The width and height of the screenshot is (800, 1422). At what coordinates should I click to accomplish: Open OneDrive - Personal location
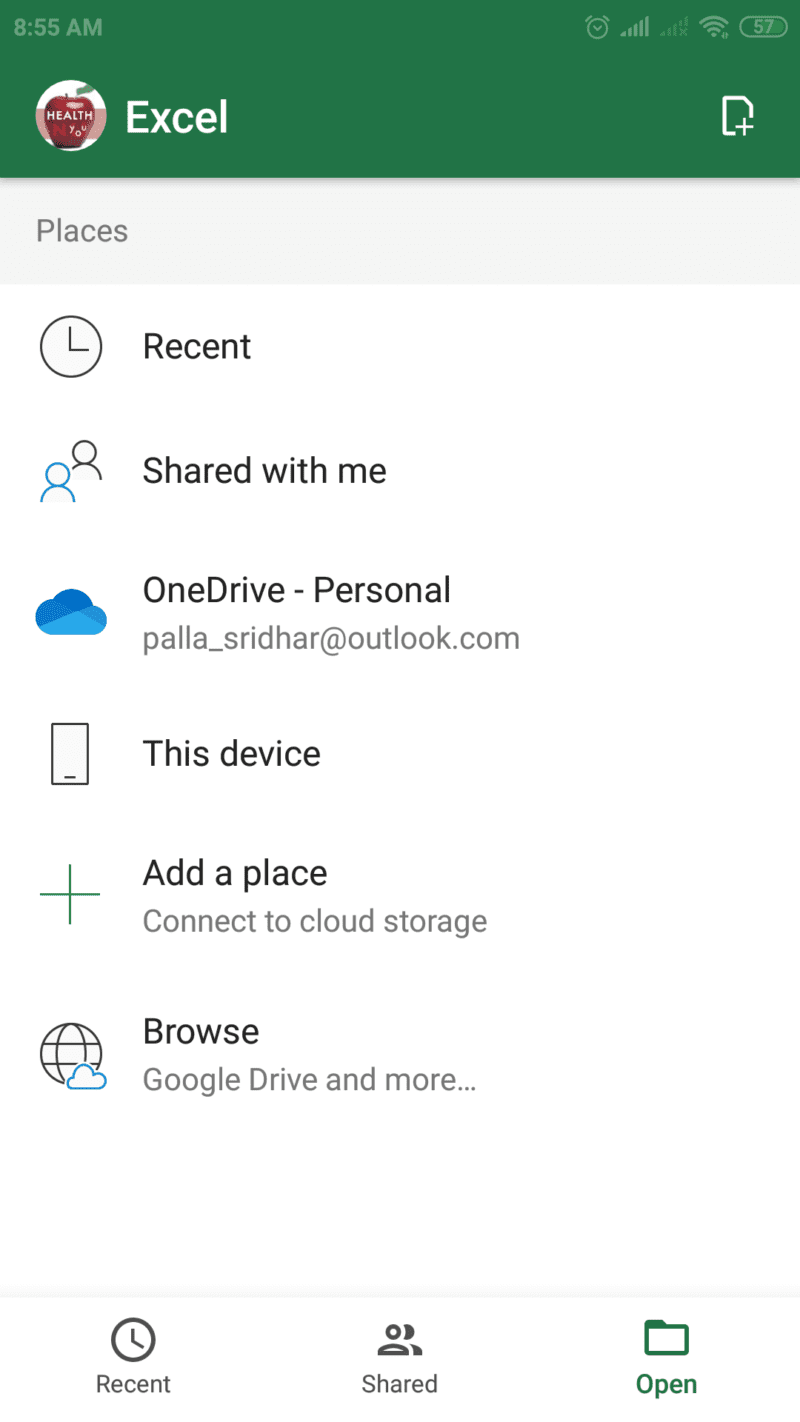coord(400,611)
